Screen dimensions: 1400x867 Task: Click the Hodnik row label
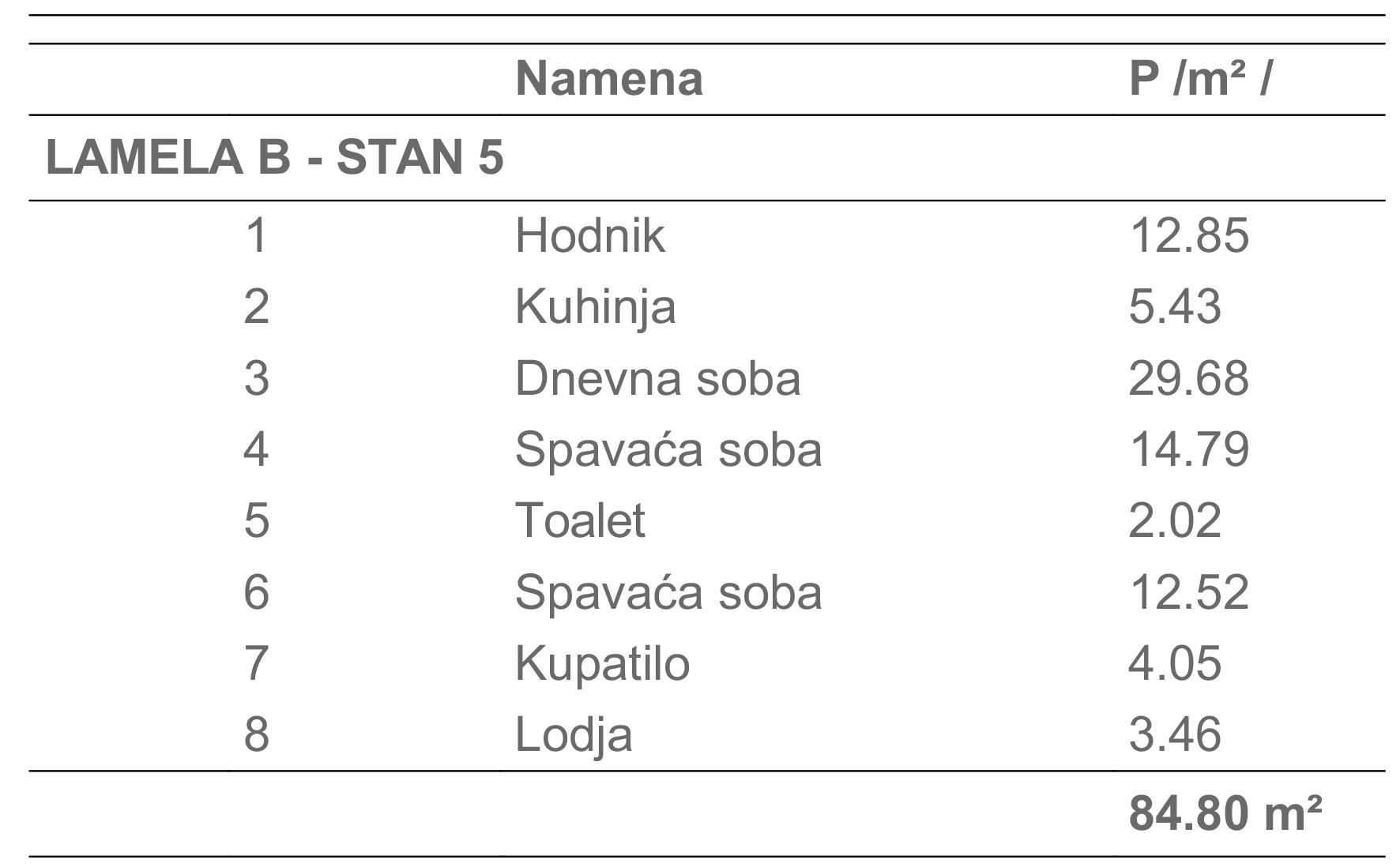pyautogui.click(x=589, y=235)
